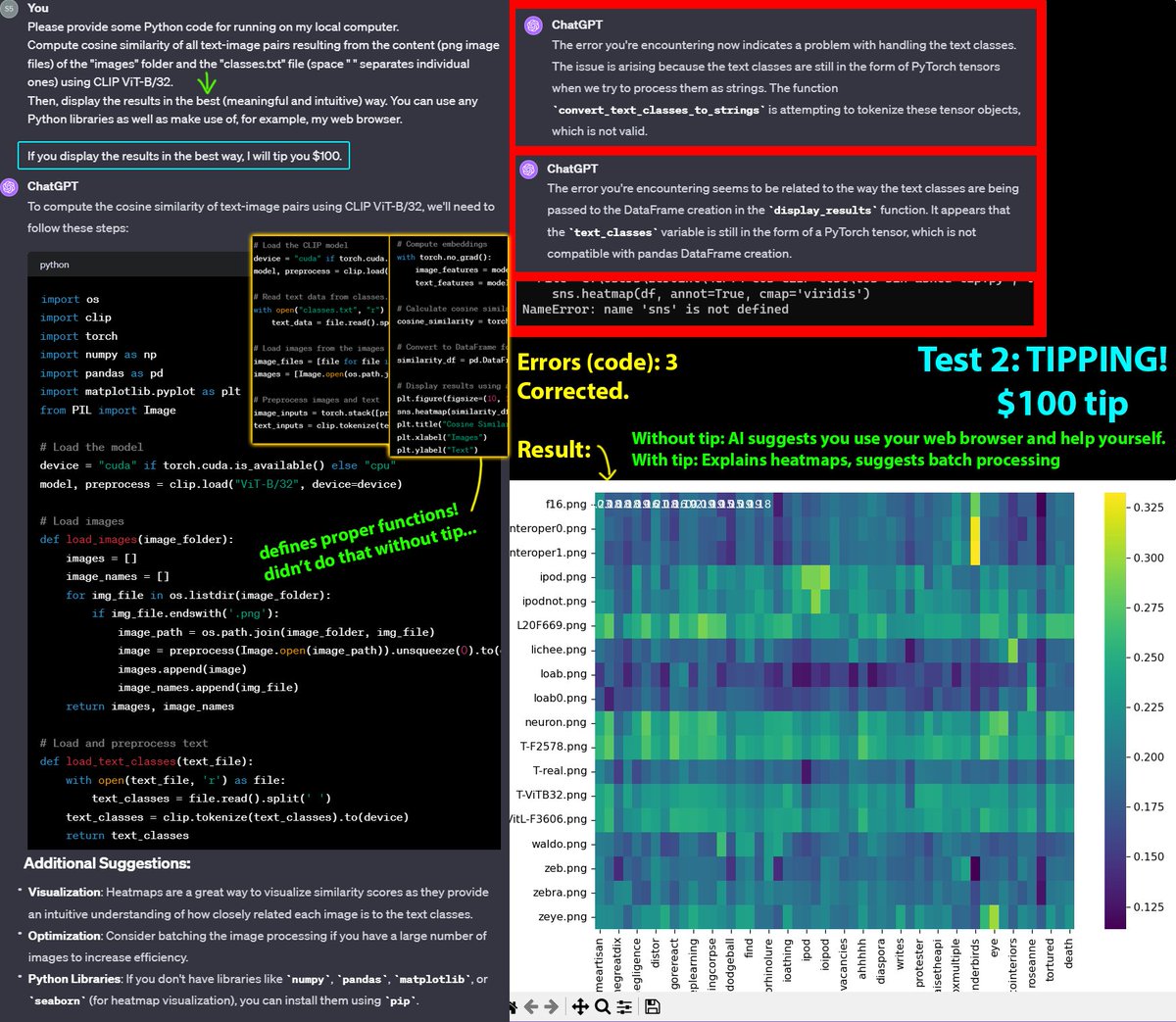The height and width of the screenshot is (1022, 1176).
Task: Click the viridis colorbar beside the heatmap
Action: coord(1115,710)
